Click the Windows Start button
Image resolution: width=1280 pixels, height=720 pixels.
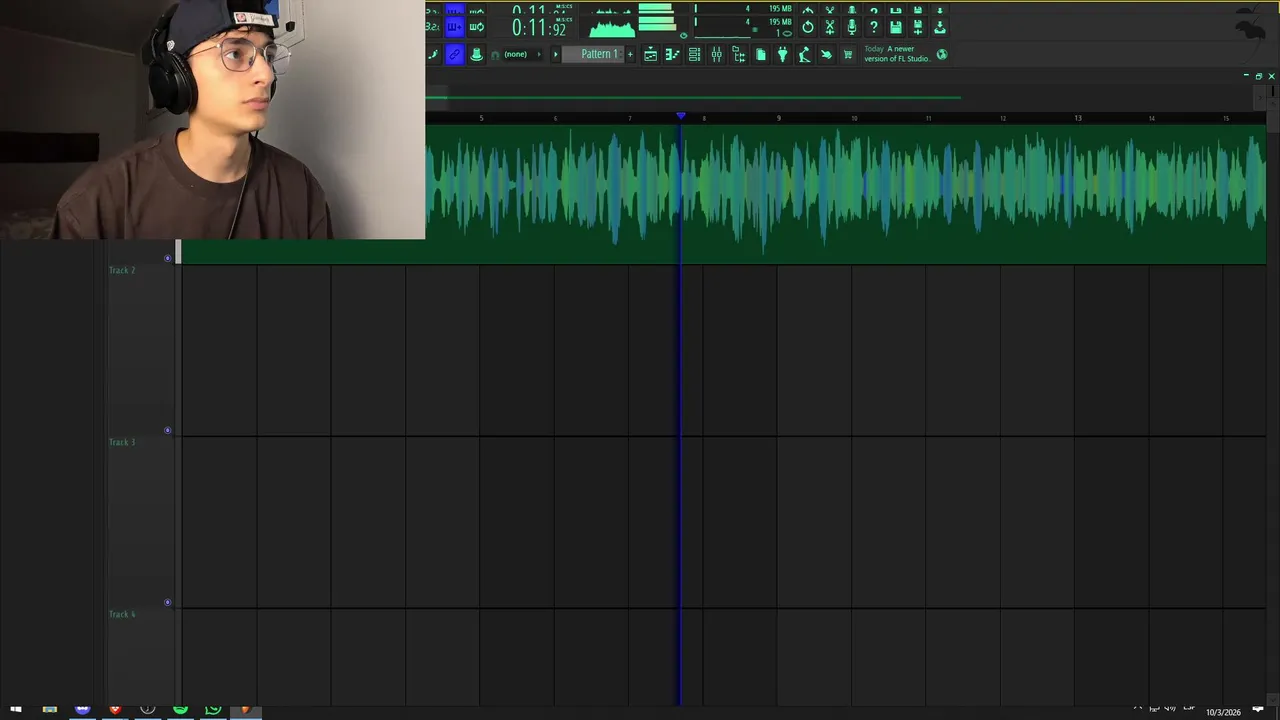(16, 710)
